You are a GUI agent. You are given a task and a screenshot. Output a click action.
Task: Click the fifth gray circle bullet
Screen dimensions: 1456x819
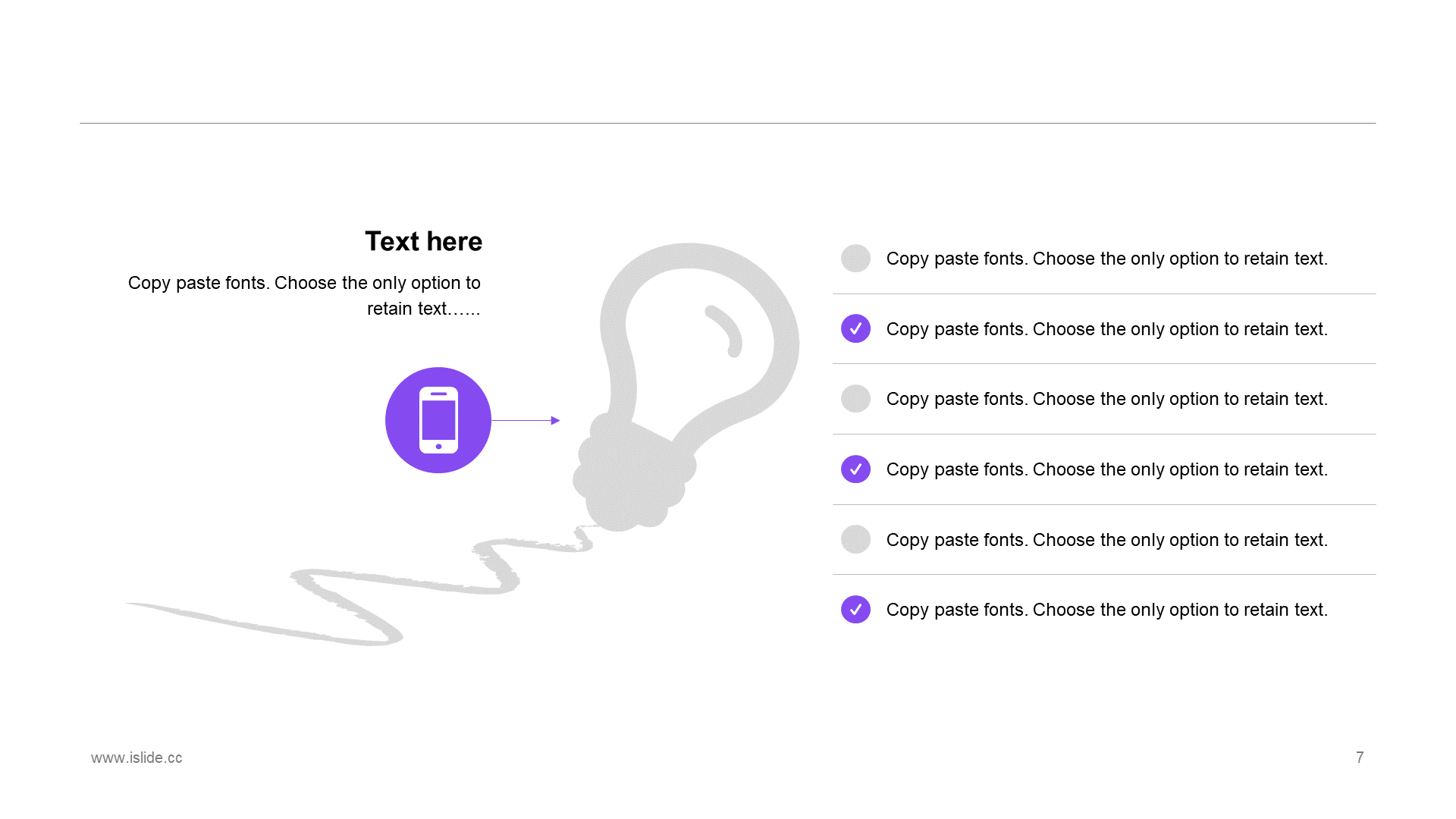pyautogui.click(x=855, y=539)
